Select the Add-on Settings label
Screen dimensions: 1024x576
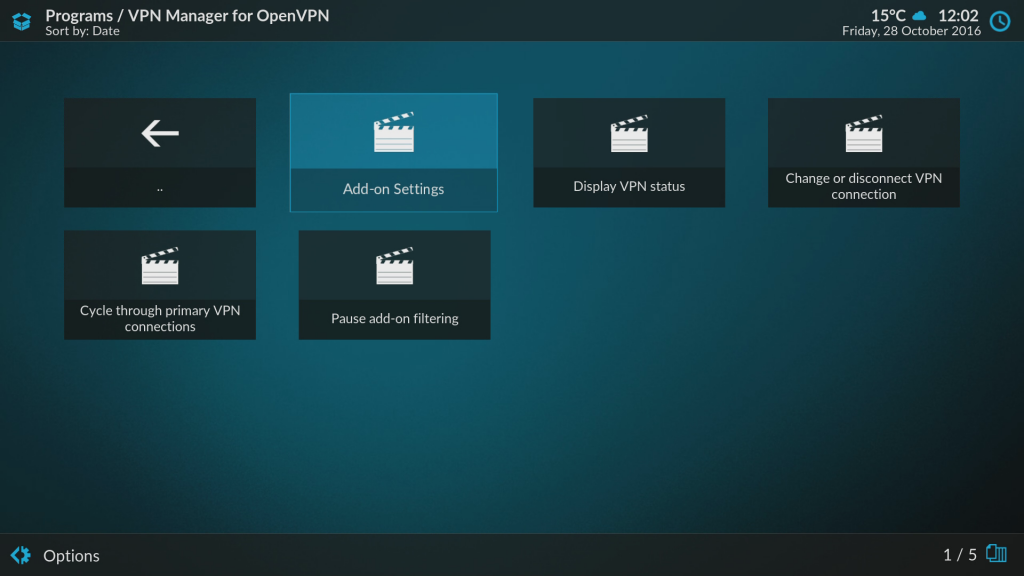click(393, 189)
